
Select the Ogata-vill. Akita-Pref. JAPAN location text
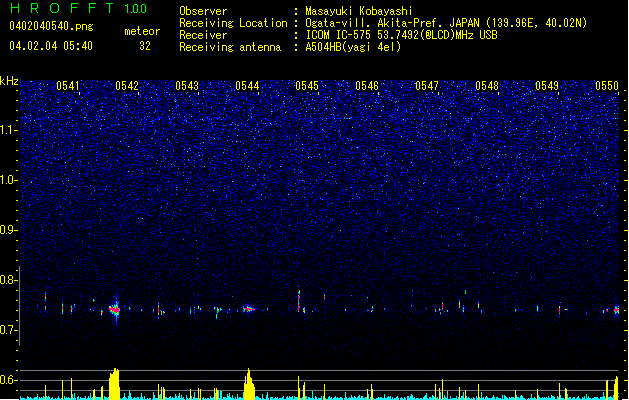tap(446, 23)
